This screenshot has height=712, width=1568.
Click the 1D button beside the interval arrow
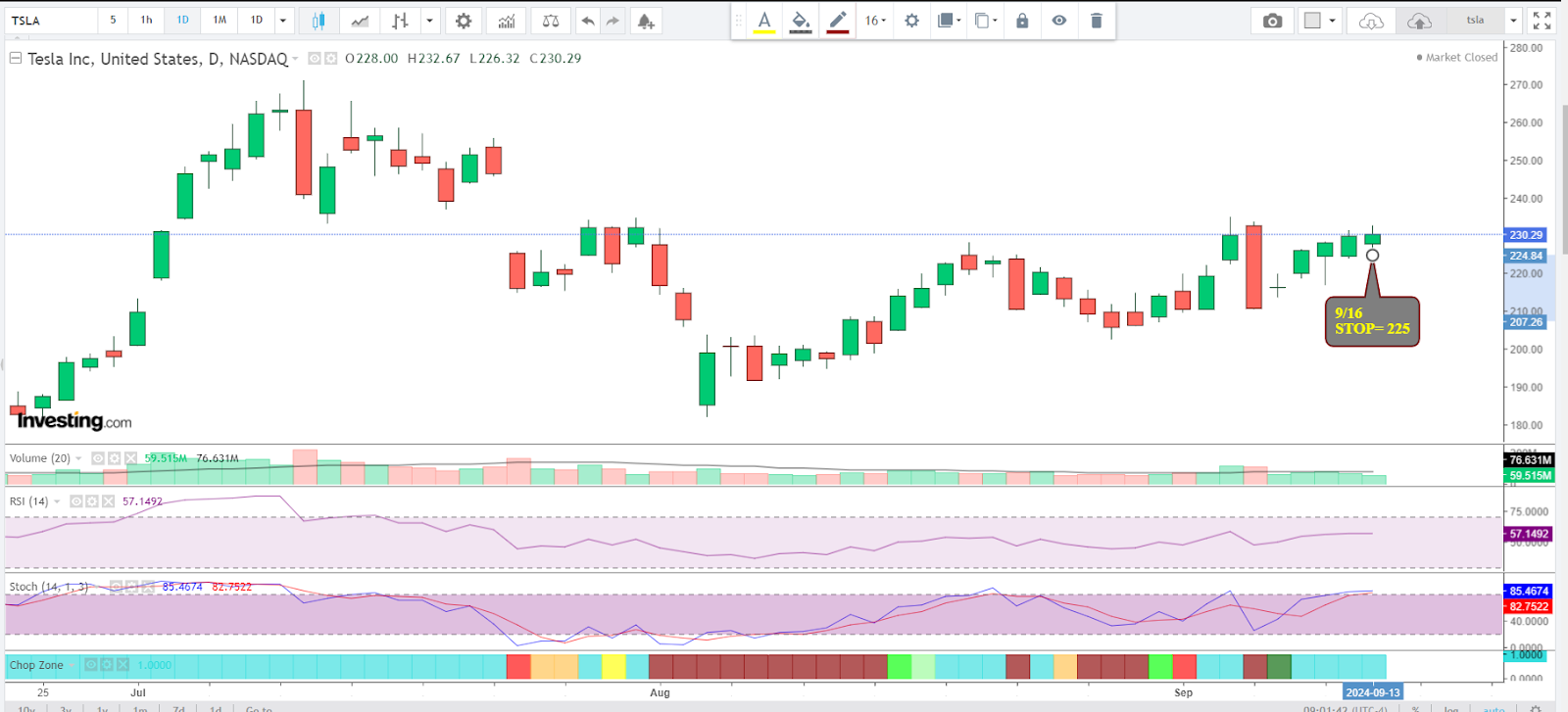pos(257,21)
